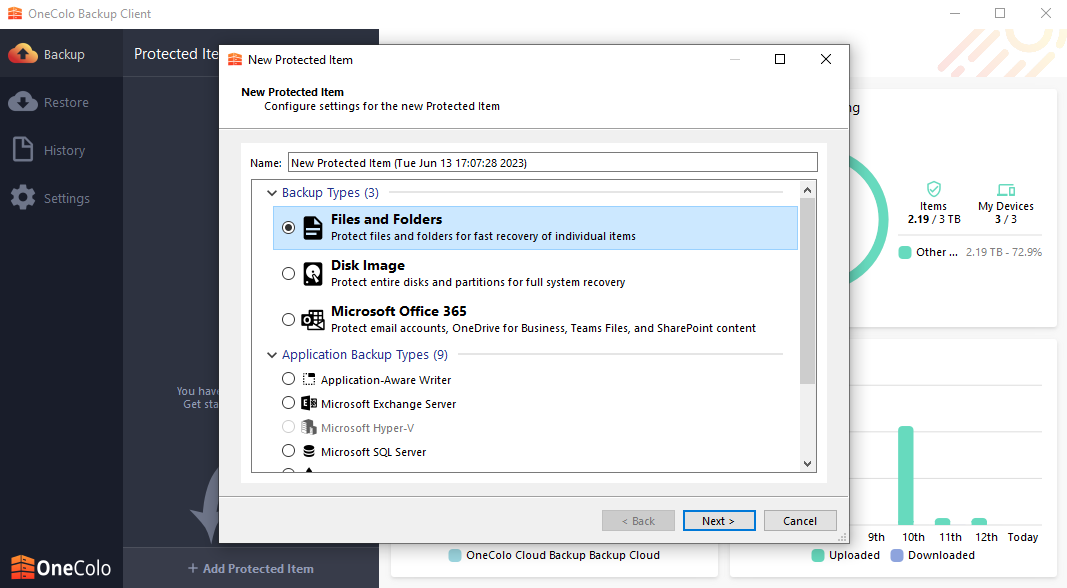Select the Files and Folders radio button

coord(289,227)
